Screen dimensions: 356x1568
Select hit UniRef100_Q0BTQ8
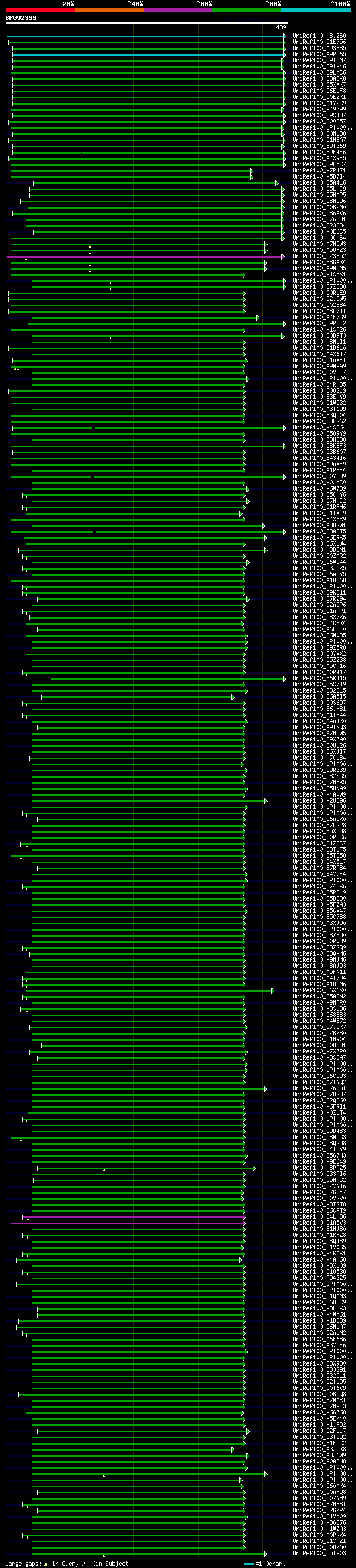pyautogui.click(x=319, y=1394)
